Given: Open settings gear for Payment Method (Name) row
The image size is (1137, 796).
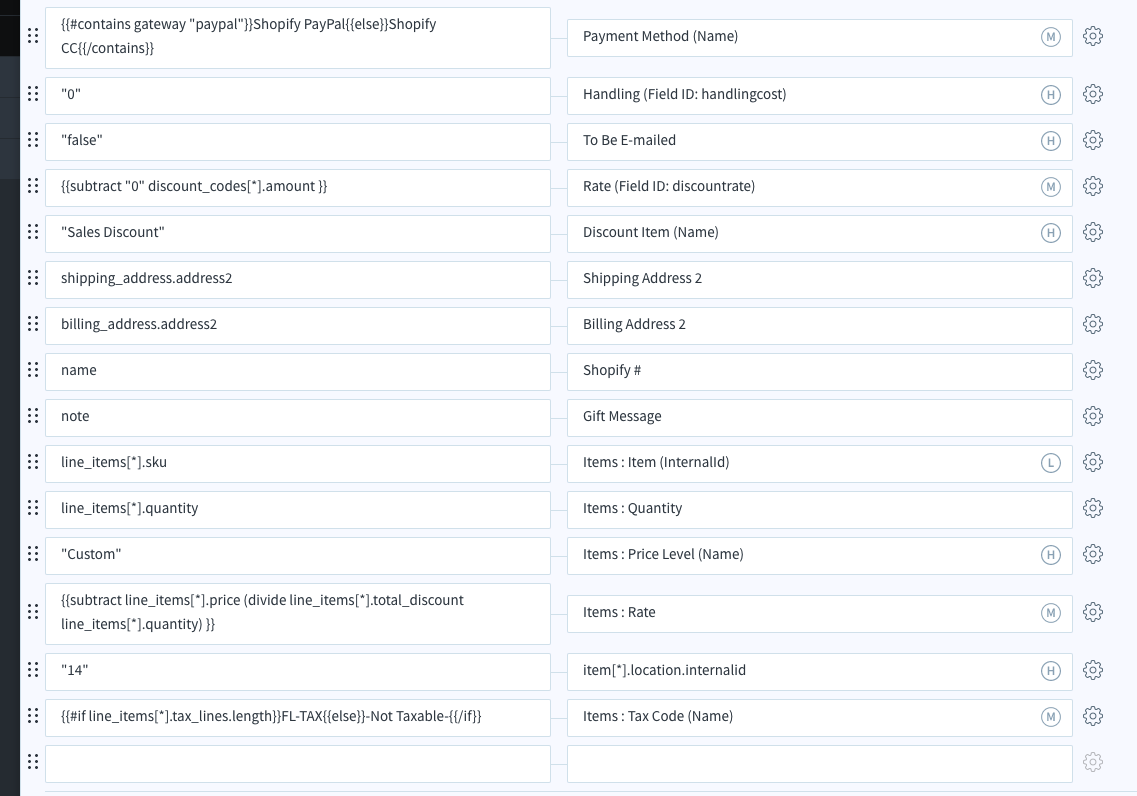Looking at the screenshot, I should (x=1093, y=37).
